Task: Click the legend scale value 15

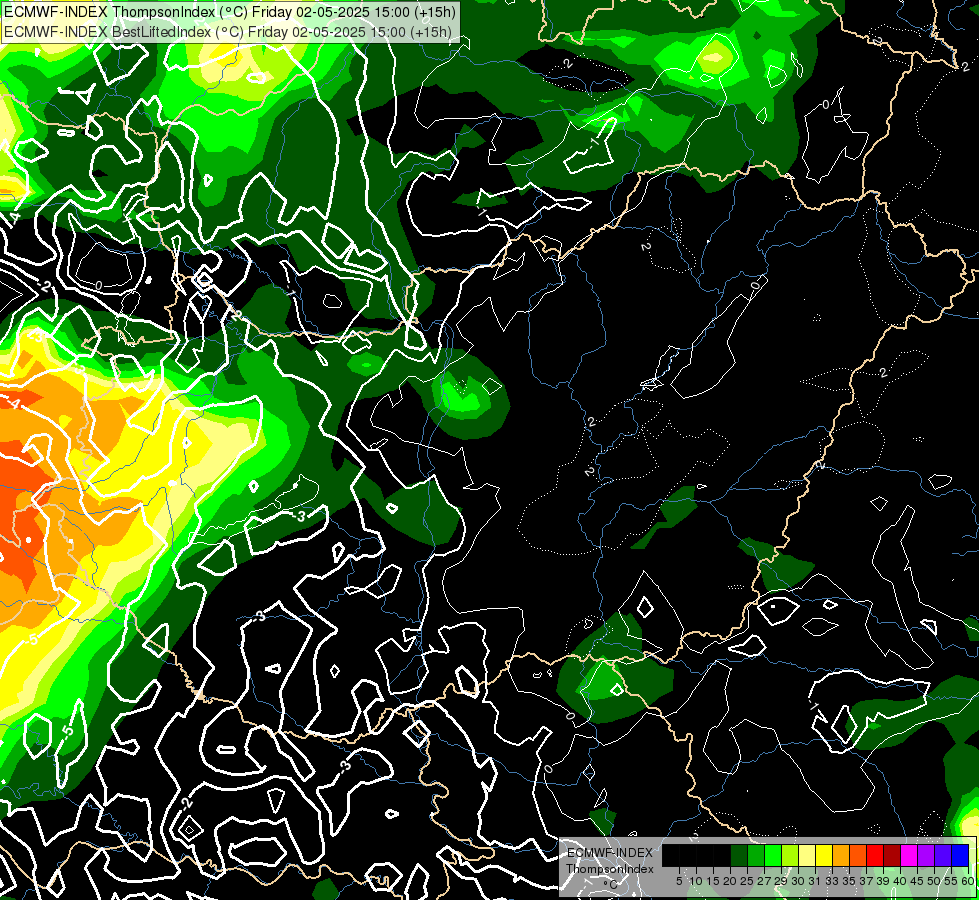Action: click(714, 881)
